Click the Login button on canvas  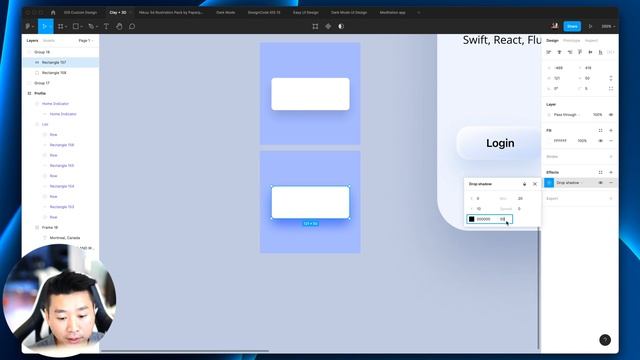pyautogui.click(x=500, y=143)
